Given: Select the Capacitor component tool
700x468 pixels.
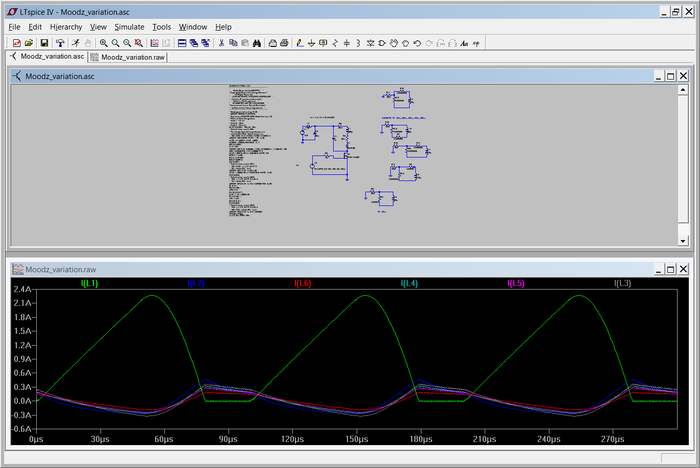Looking at the screenshot, I should pyautogui.click(x=346, y=43).
